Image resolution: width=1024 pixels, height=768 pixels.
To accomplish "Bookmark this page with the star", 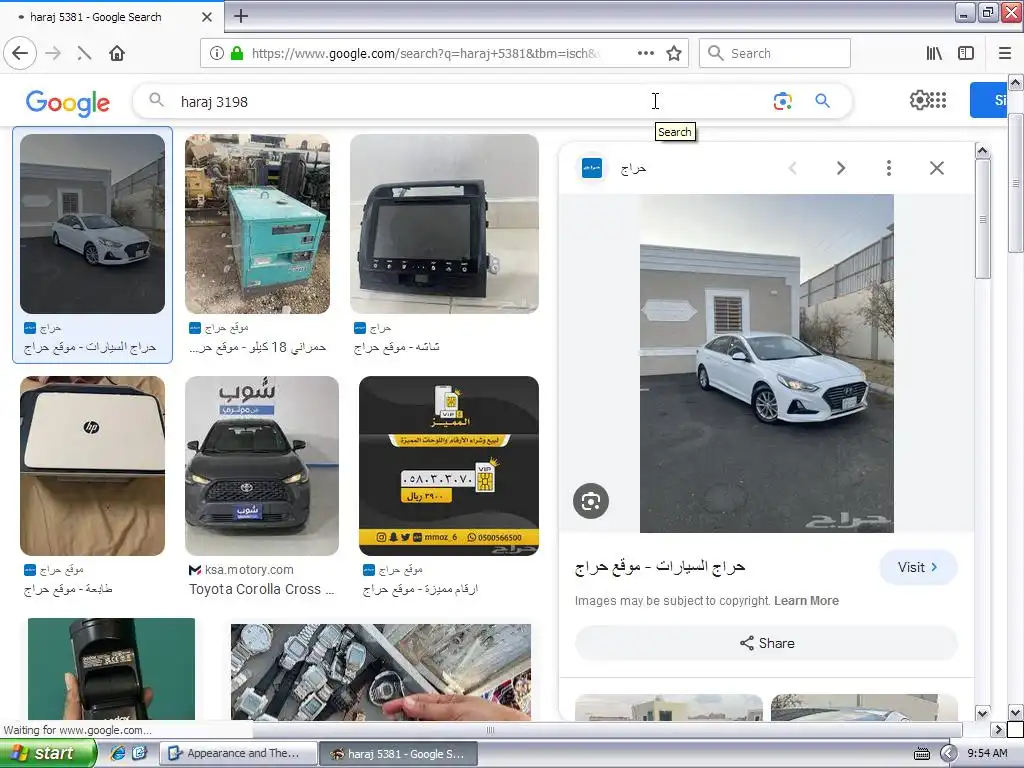I will [x=674, y=54].
